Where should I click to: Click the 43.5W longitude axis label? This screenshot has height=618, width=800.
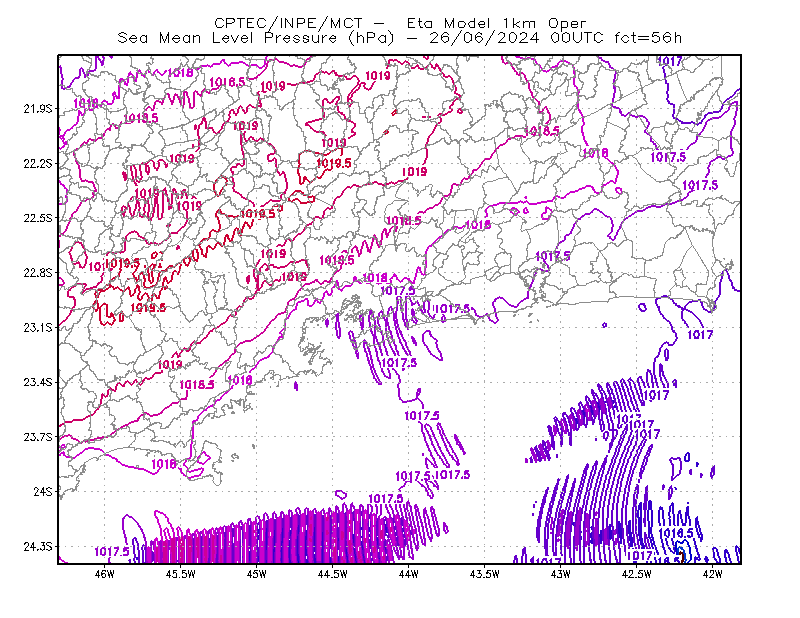point(484,574)
